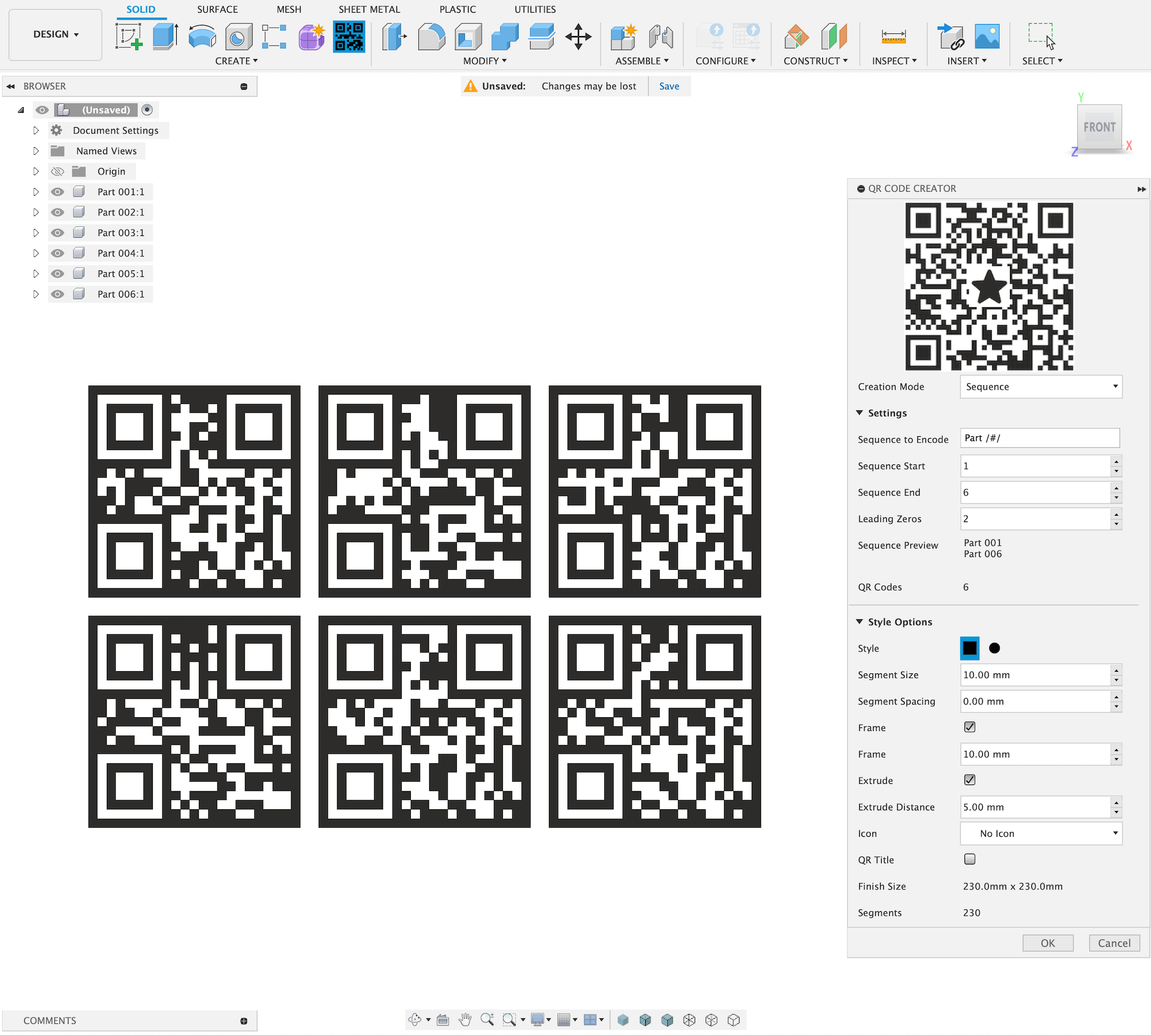Click the Save link
Screen dimensions: 1151x1036
click(x=669, y=86)
